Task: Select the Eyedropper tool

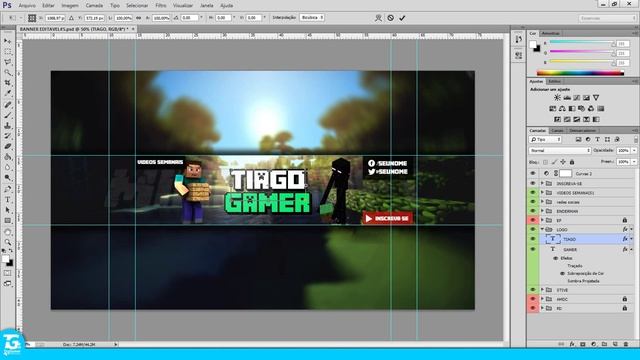Action: click(8, 93)
